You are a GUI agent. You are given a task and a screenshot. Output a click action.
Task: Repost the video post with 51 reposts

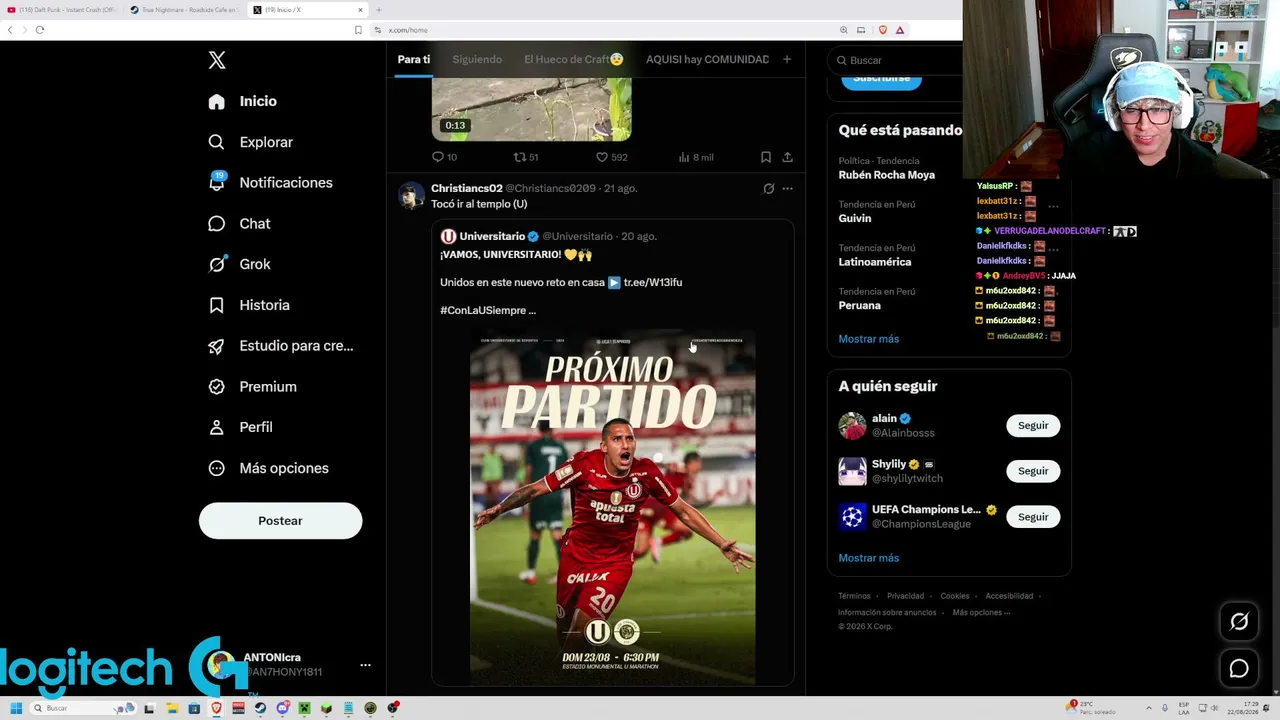pyautogui.click(x=526, y=157)
